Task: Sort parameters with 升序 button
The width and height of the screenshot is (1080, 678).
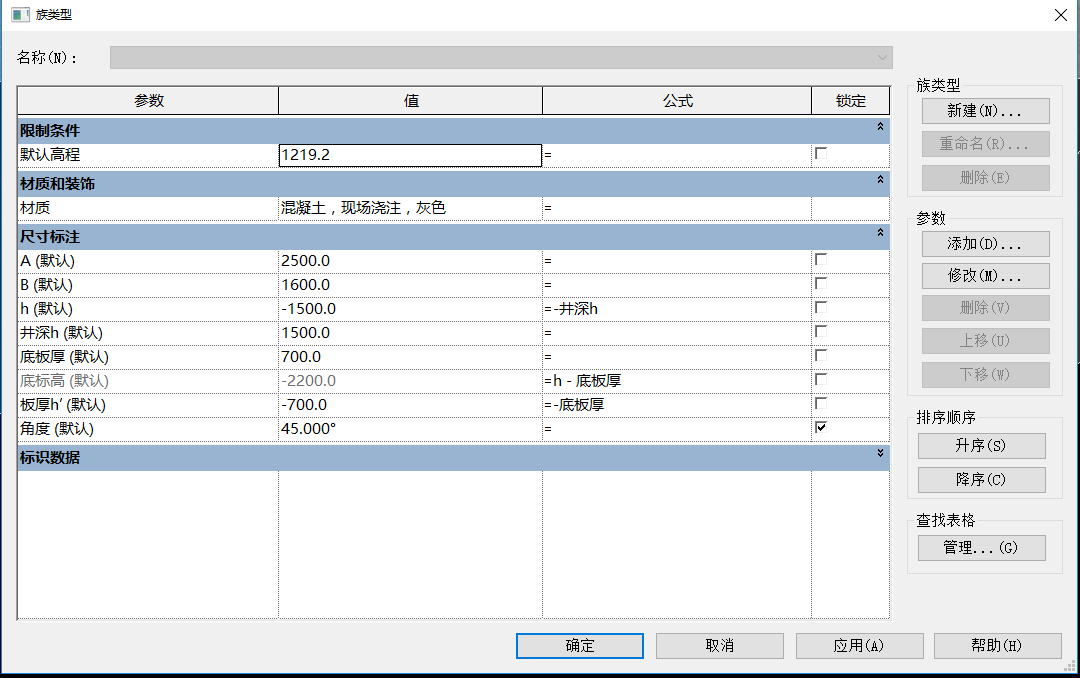Action: [980, 446]
